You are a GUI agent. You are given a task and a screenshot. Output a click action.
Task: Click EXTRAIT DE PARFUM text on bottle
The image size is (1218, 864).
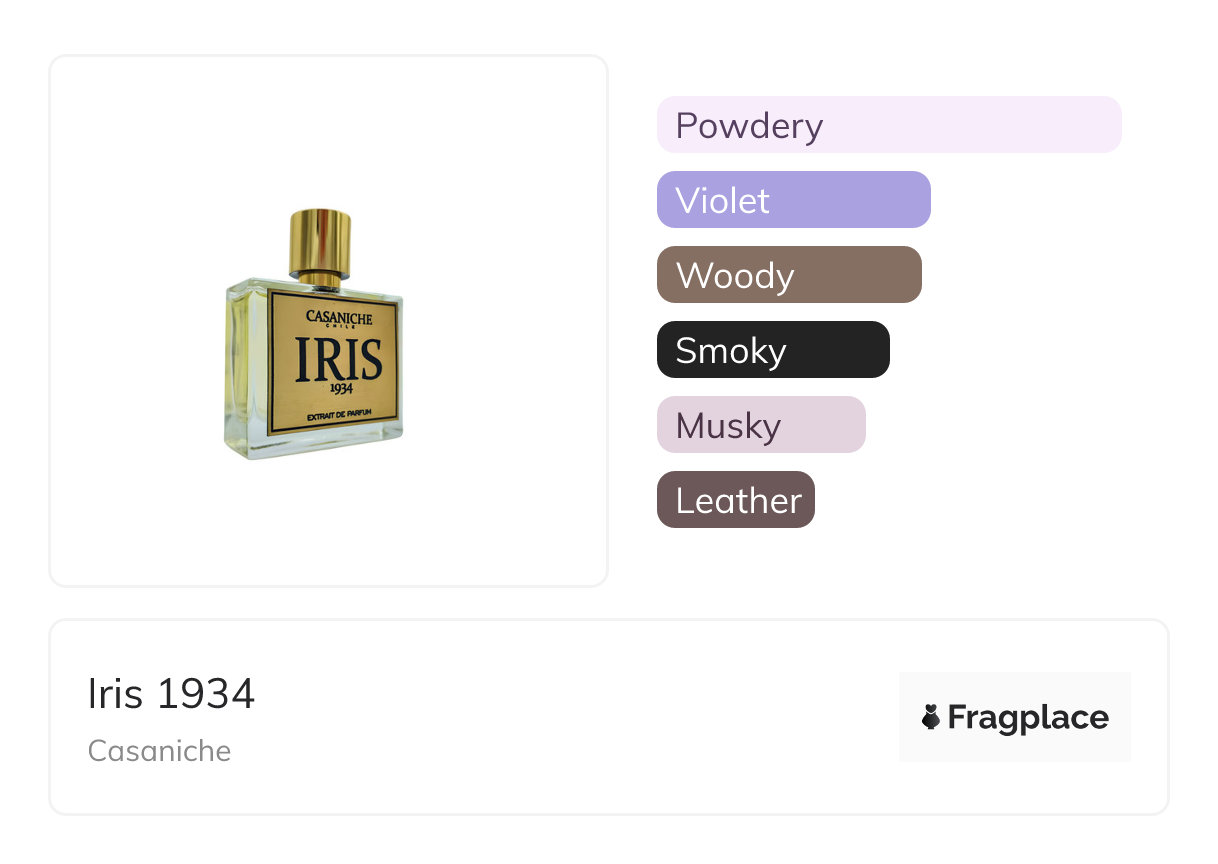pyautogui.click(x=339, y=414)
